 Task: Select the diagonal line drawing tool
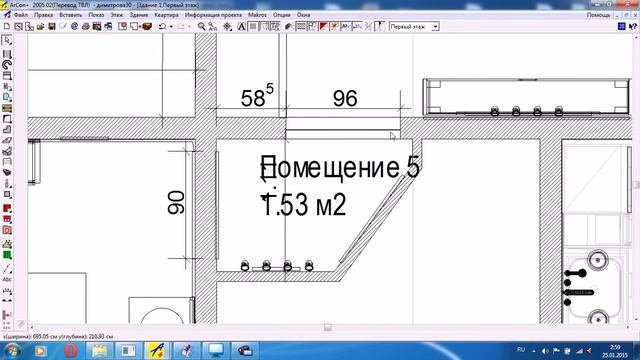[7, 269]
